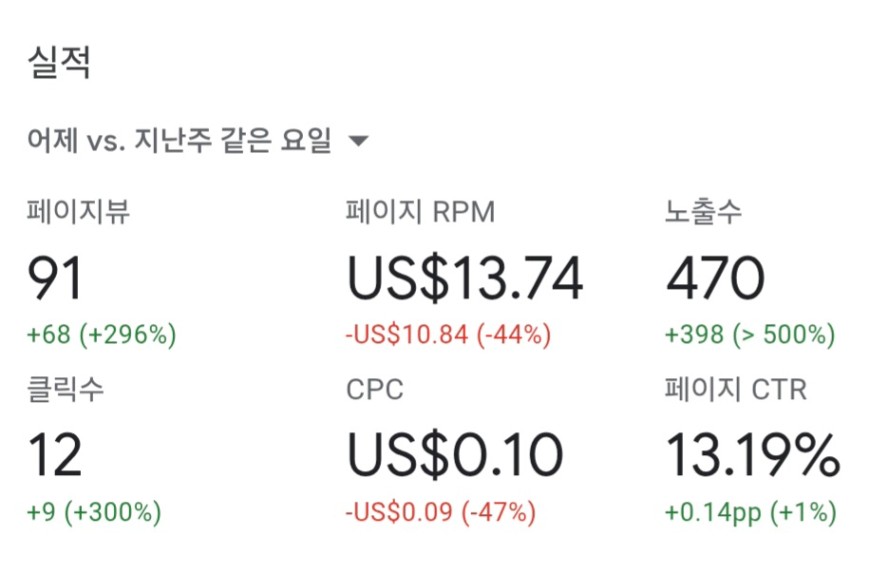This screenshot has height=574, width=889.
Task: Click the 페이지뷰 value 91
Action: (56, 278)
